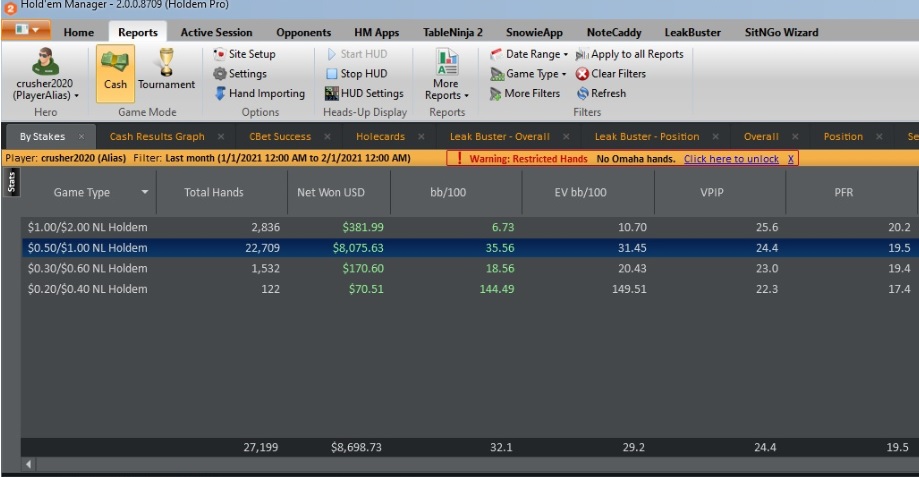Click Apply to all Reports

(x=629, y=54)
